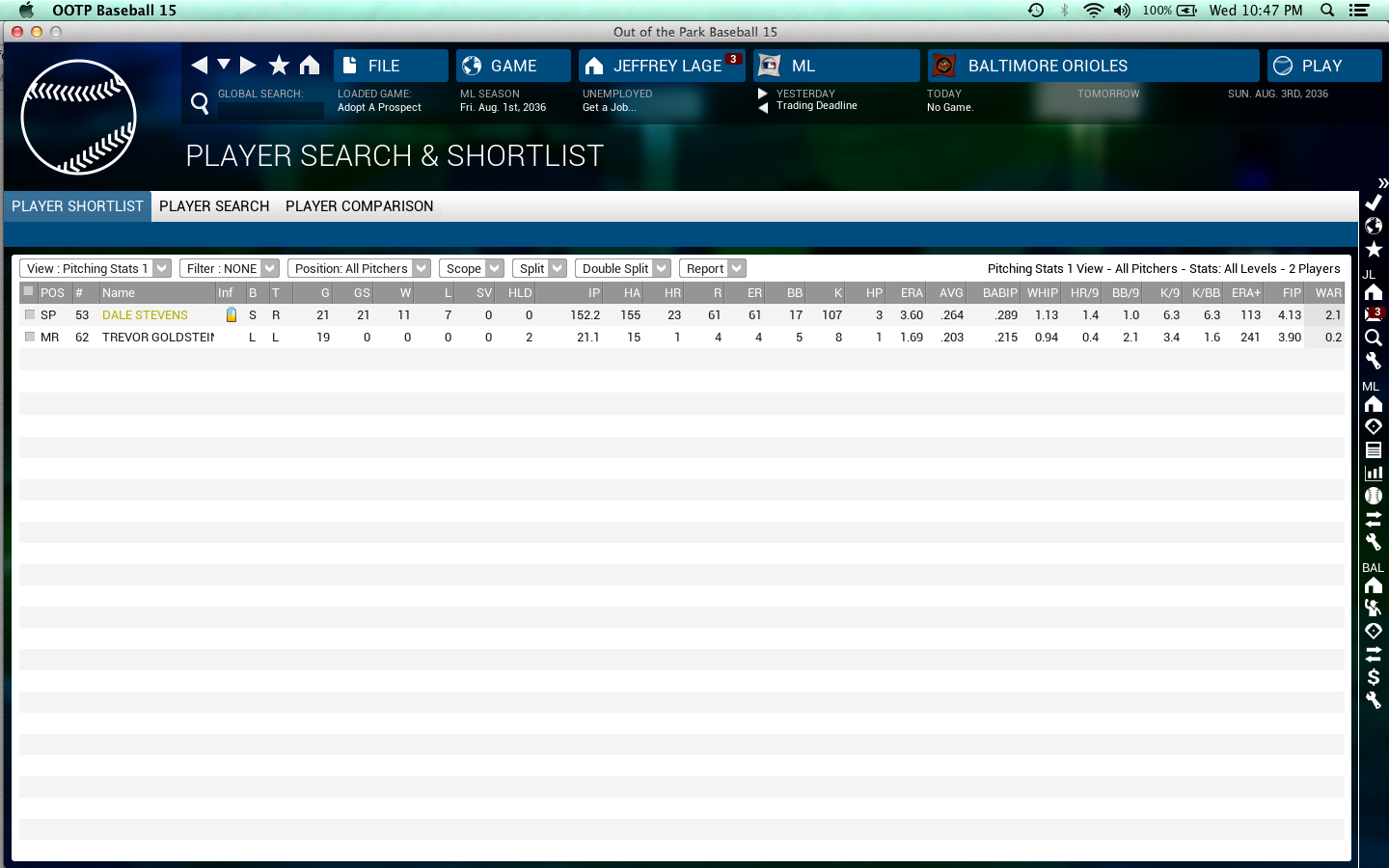Toggle the select-all checkbox in table header
1389x868 pixels.
click(29, 291)
